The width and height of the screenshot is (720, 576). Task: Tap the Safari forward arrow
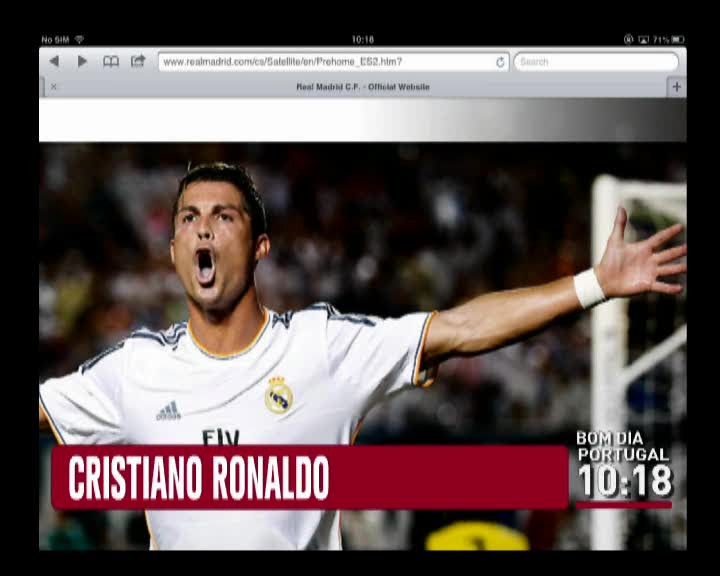click(x=82, y=61)
